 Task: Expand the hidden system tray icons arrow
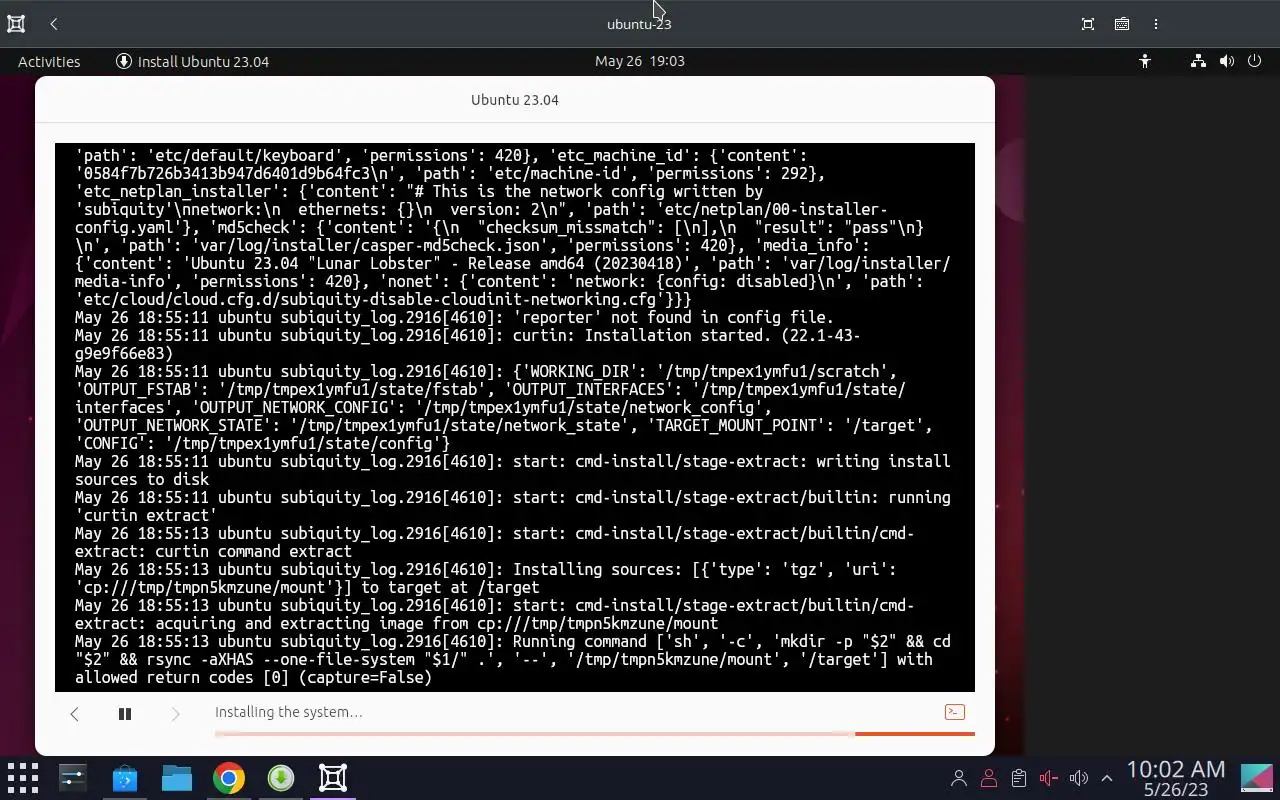pos(1107,778)
